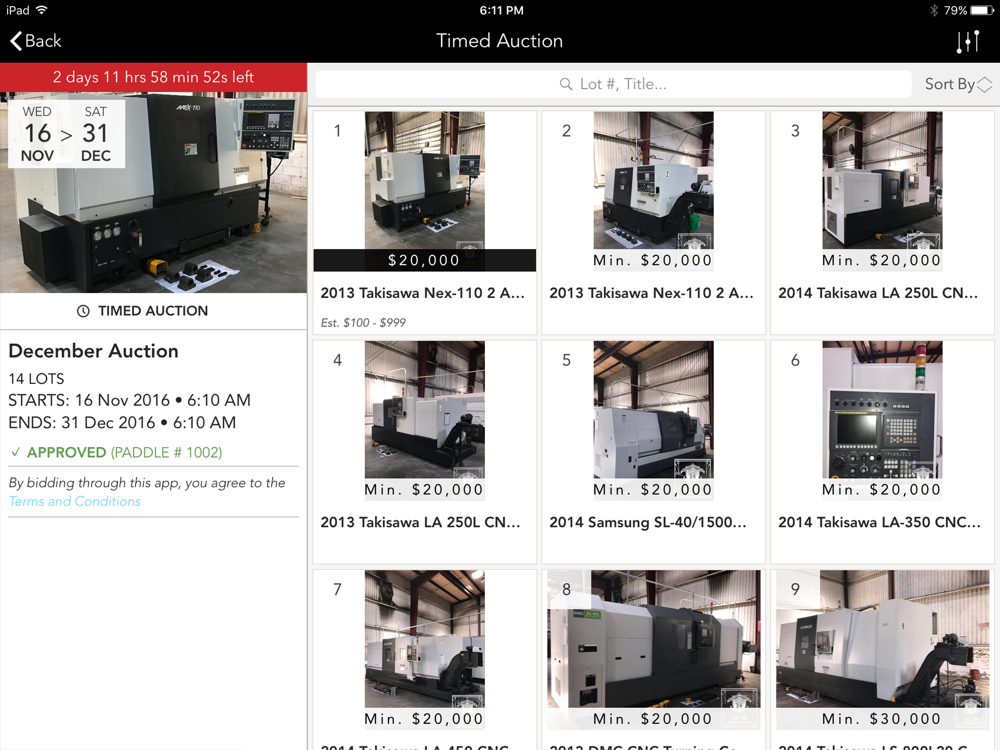The height and width of the screenshot is (750, 1000).
Task: Tap lot 5 Min. $20,000 price label
Action: coord(653,490)
